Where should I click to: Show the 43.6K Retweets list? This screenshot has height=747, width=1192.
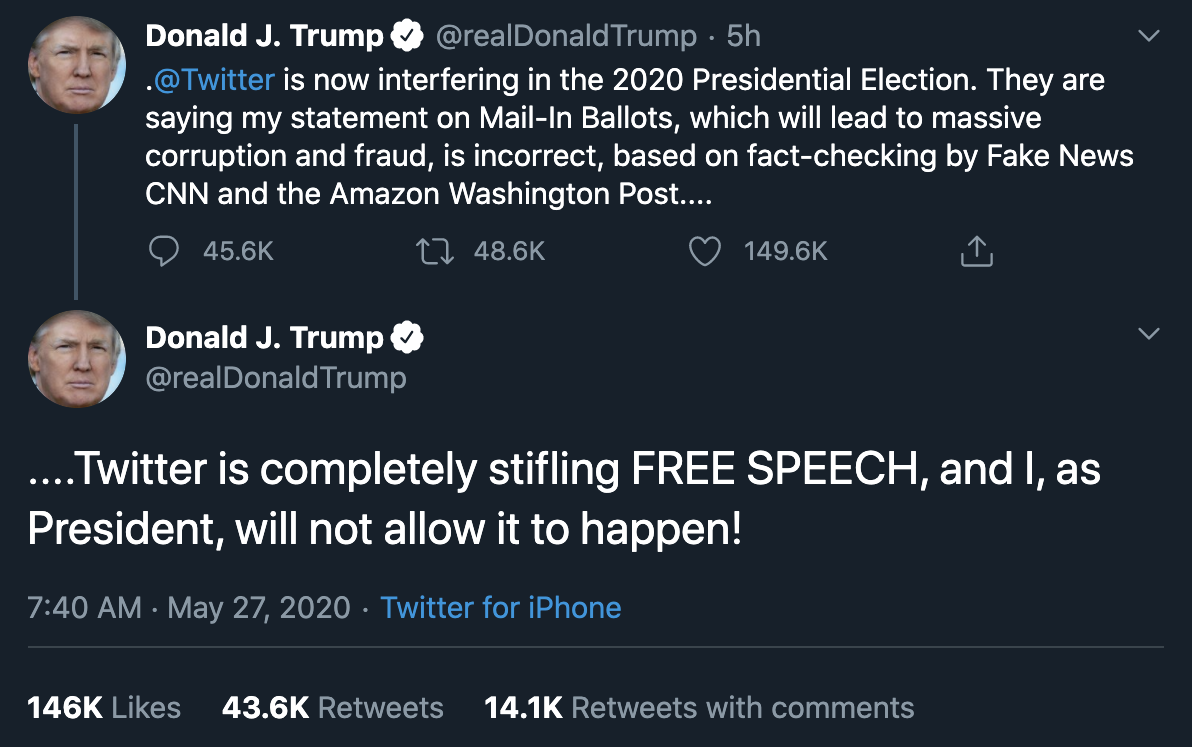(x=332, y=708)
